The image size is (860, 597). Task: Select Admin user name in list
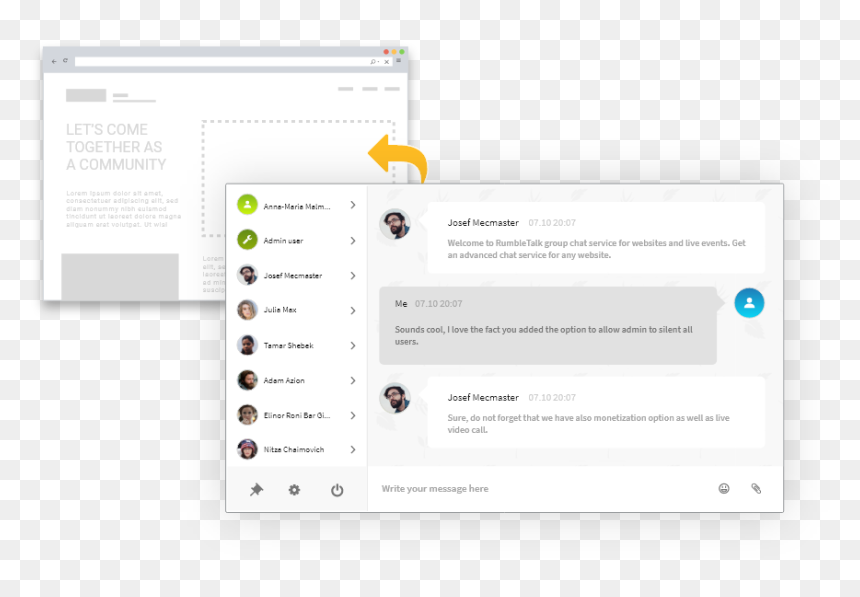point(283,241)
